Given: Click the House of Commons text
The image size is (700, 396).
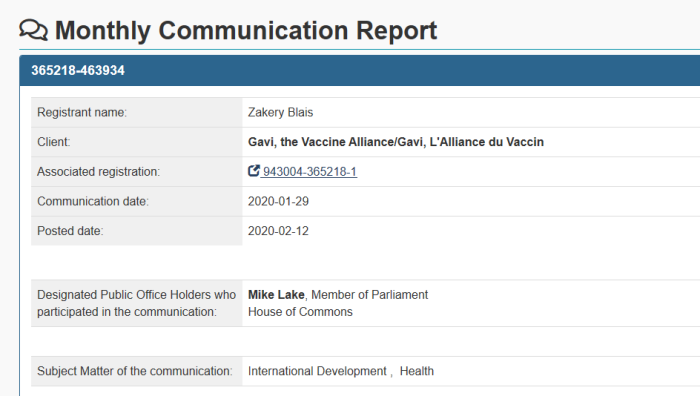Looking at the screenshot, I should click(300, 312).
